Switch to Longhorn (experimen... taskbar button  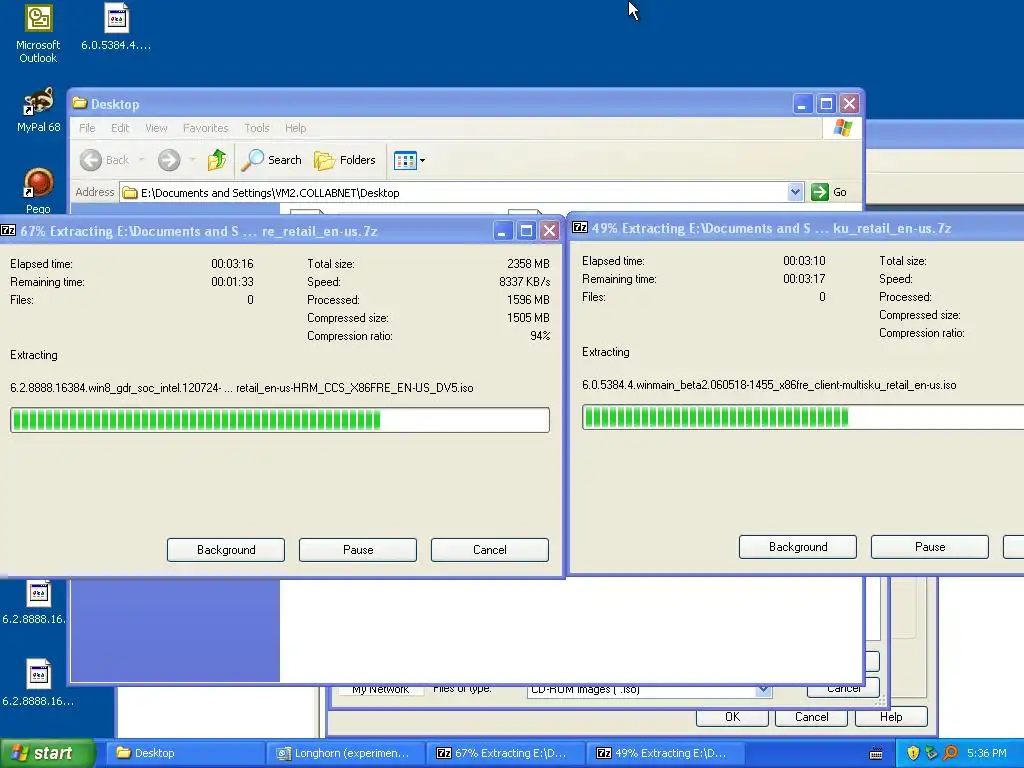345,753
